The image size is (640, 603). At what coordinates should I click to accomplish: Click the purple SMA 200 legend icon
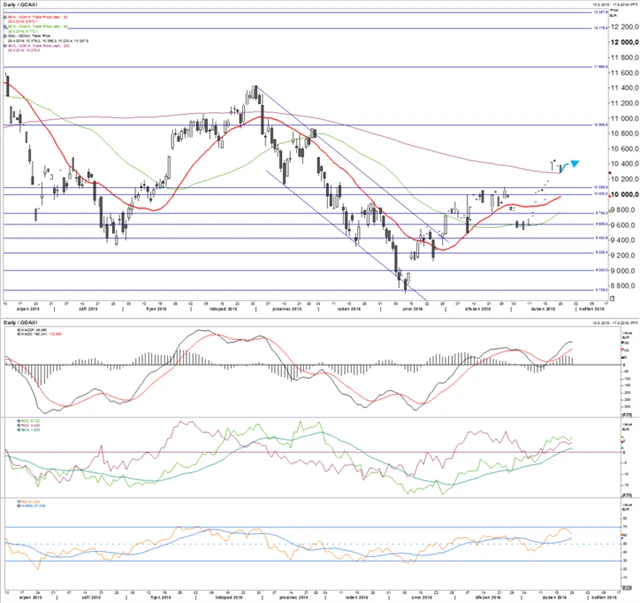click(5, 46)
